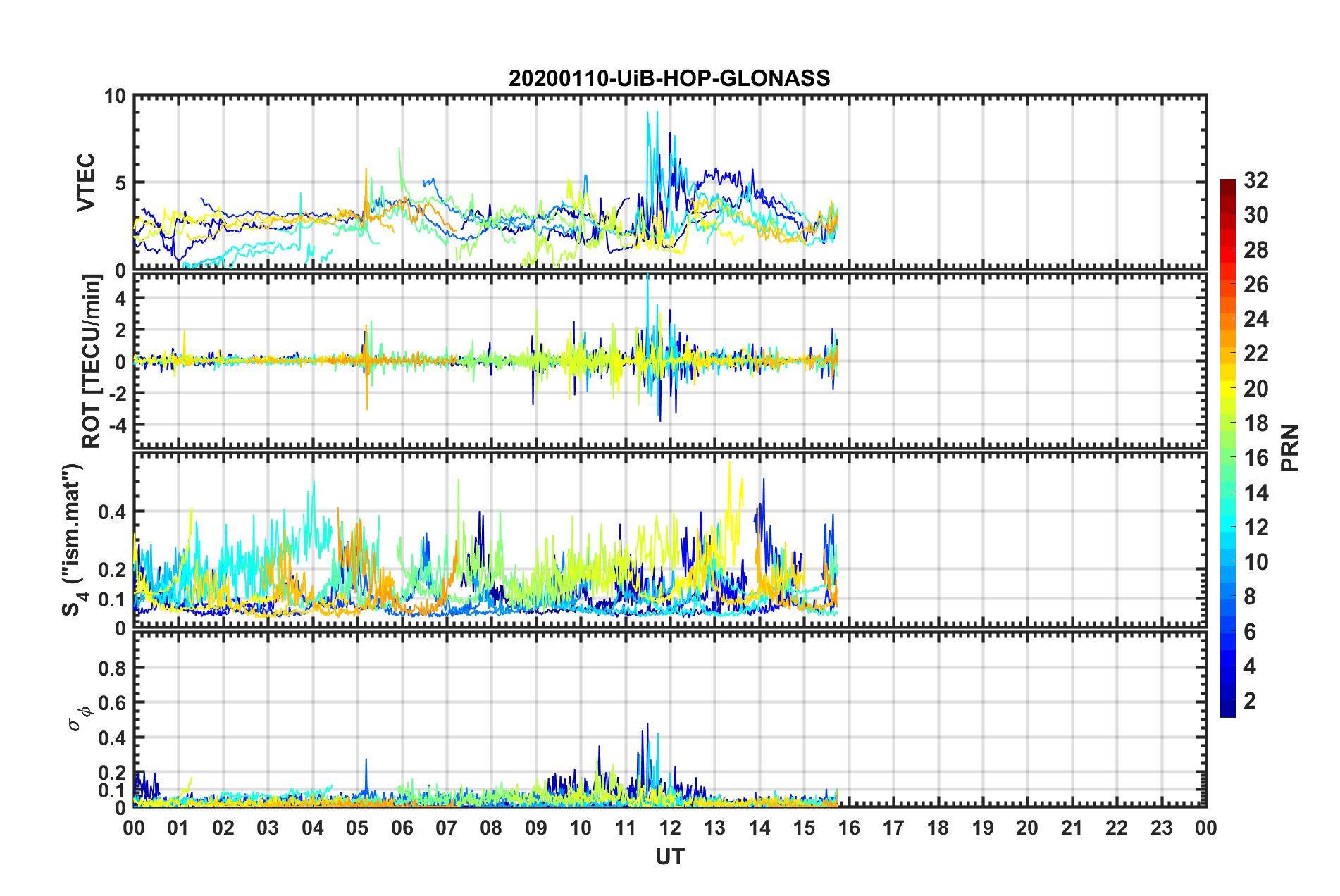
Task: Click the UT x-axis label
Action: pos(670,857)
